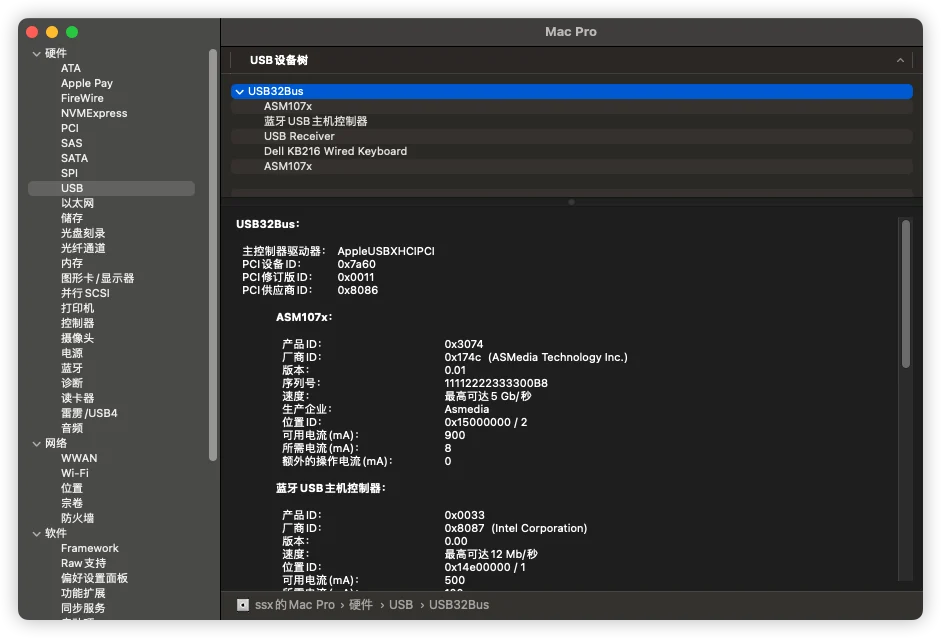Select 宗卷 under 网络
This screenshot has width=941, height=638.
(x=71, y=504)
